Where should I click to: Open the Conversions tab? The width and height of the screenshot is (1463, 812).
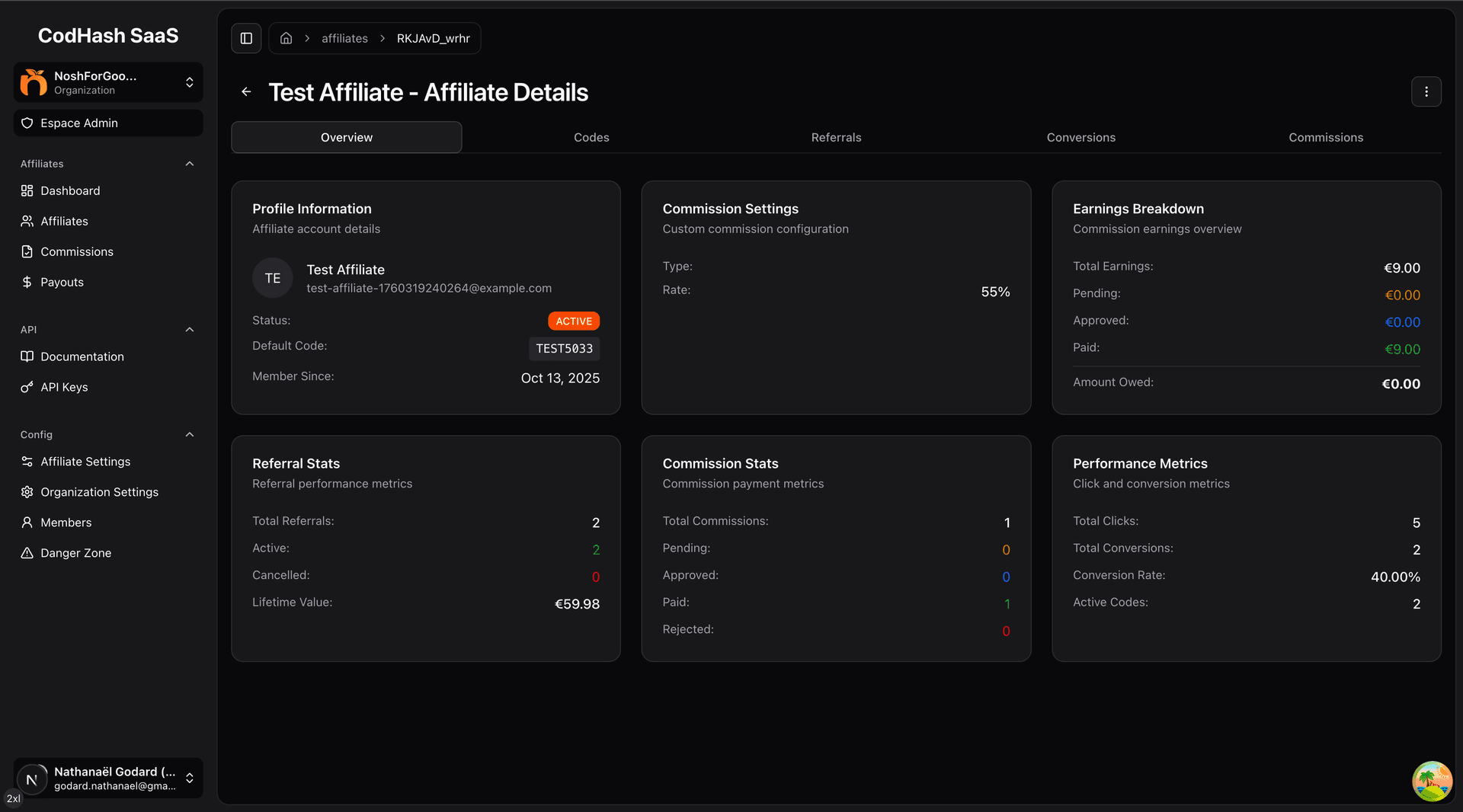click(x=1080, y=137)
